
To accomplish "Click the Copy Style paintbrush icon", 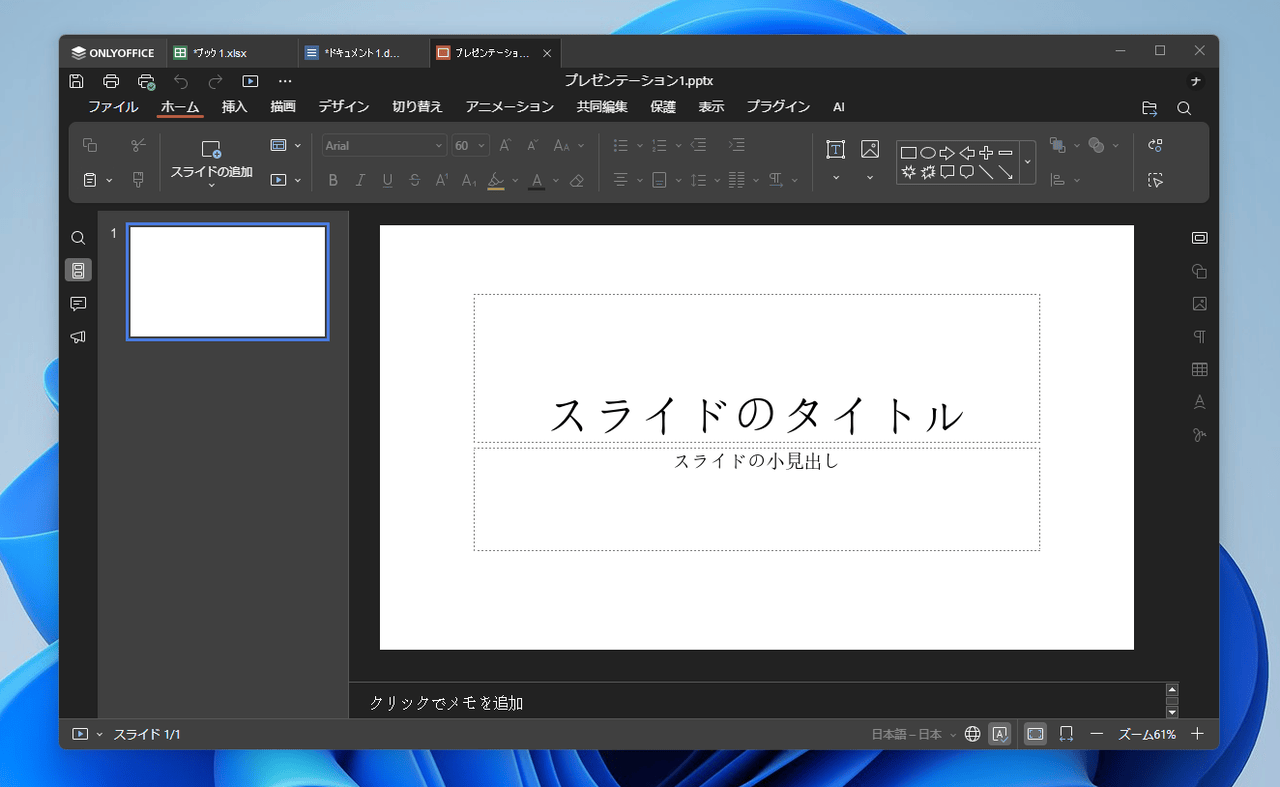I will tap(138, 180).
